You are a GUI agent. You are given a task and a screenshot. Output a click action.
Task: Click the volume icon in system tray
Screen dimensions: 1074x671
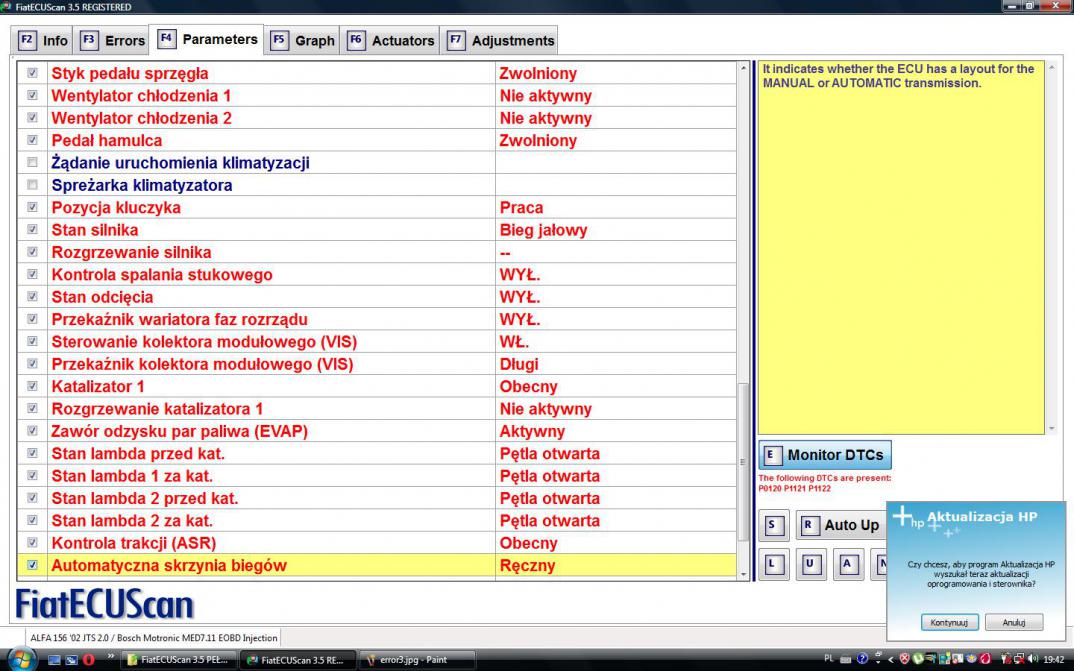point(1035,660)
